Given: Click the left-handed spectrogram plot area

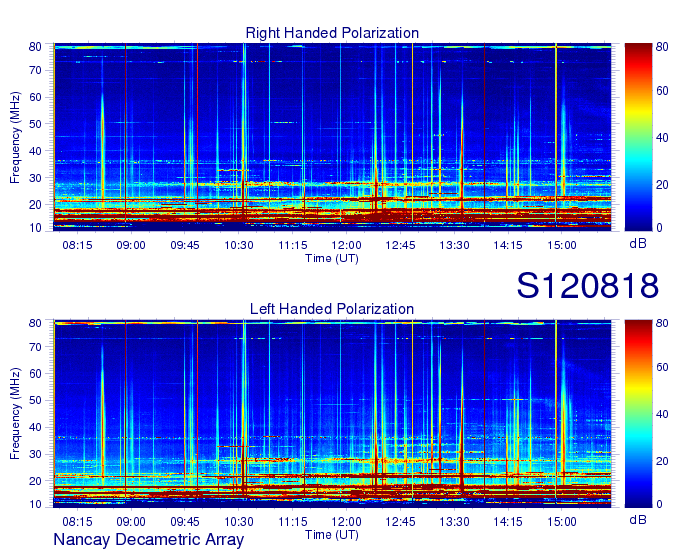Looking at the screenshot, I should [332, 414].
